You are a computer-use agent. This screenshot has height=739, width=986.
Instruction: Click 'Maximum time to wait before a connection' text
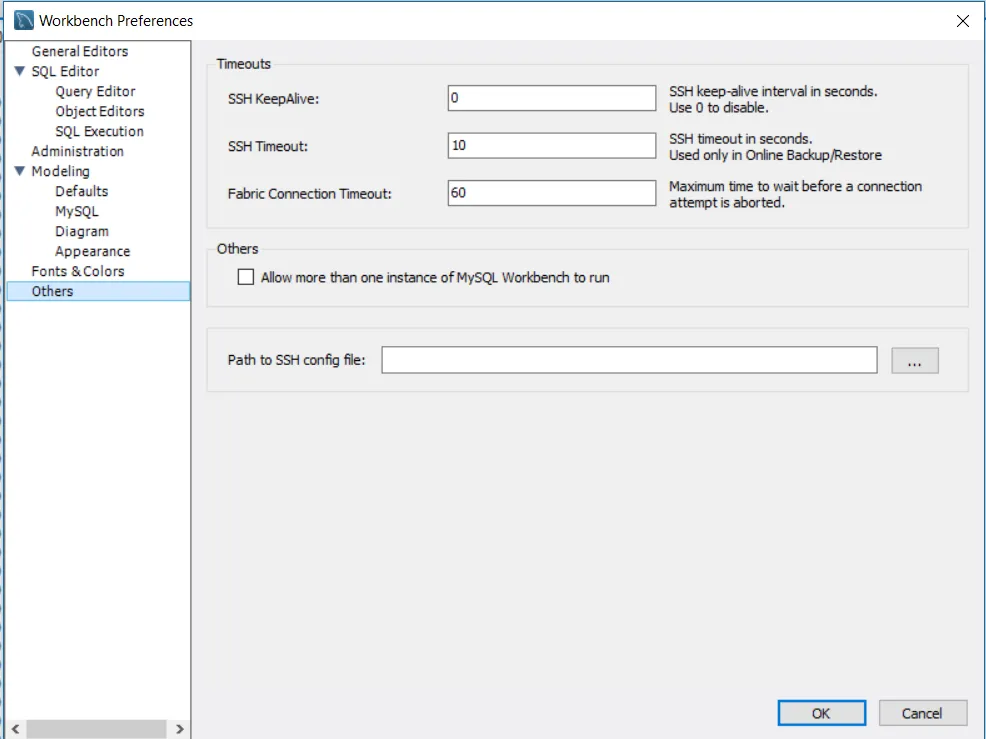(x=795, y=186)
